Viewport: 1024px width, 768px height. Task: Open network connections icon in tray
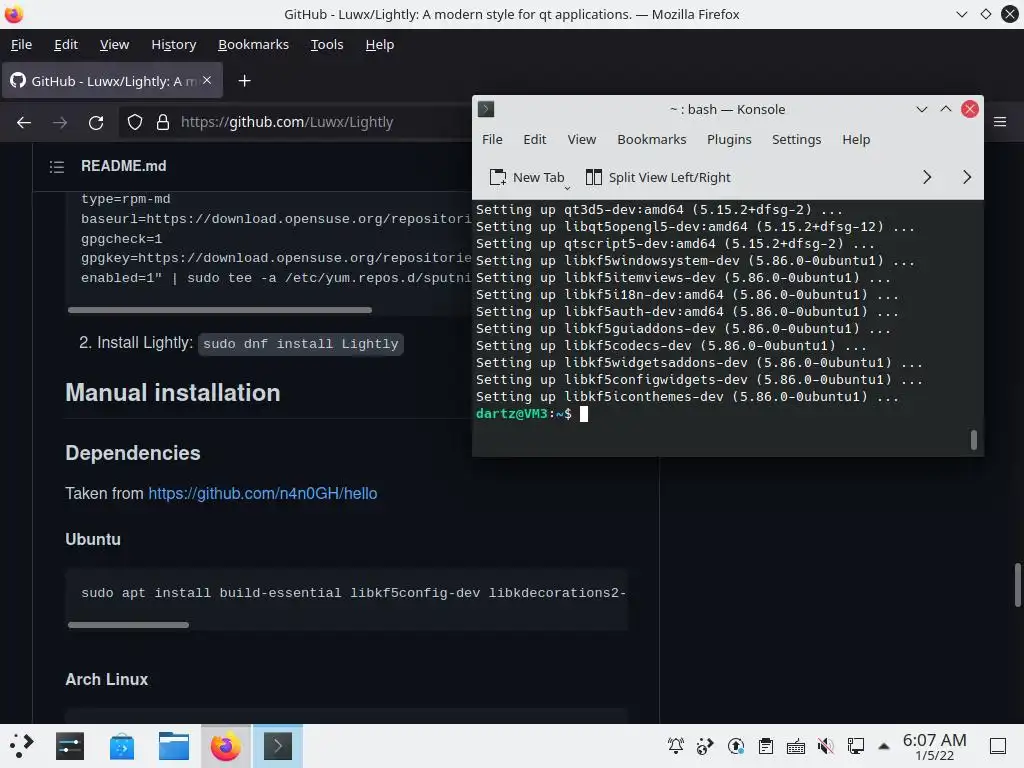[856, 746]
